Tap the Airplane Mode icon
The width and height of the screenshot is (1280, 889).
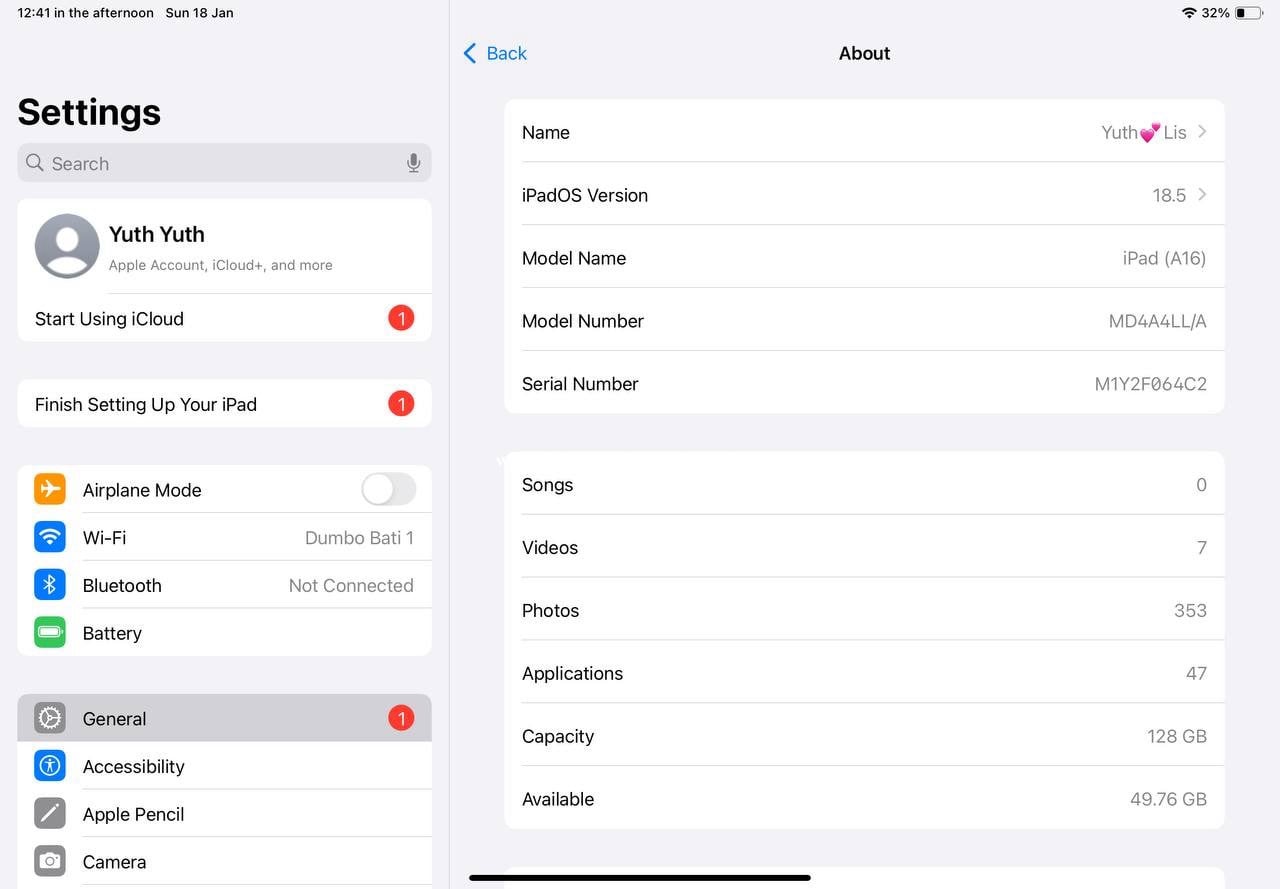tap(50, 489)
